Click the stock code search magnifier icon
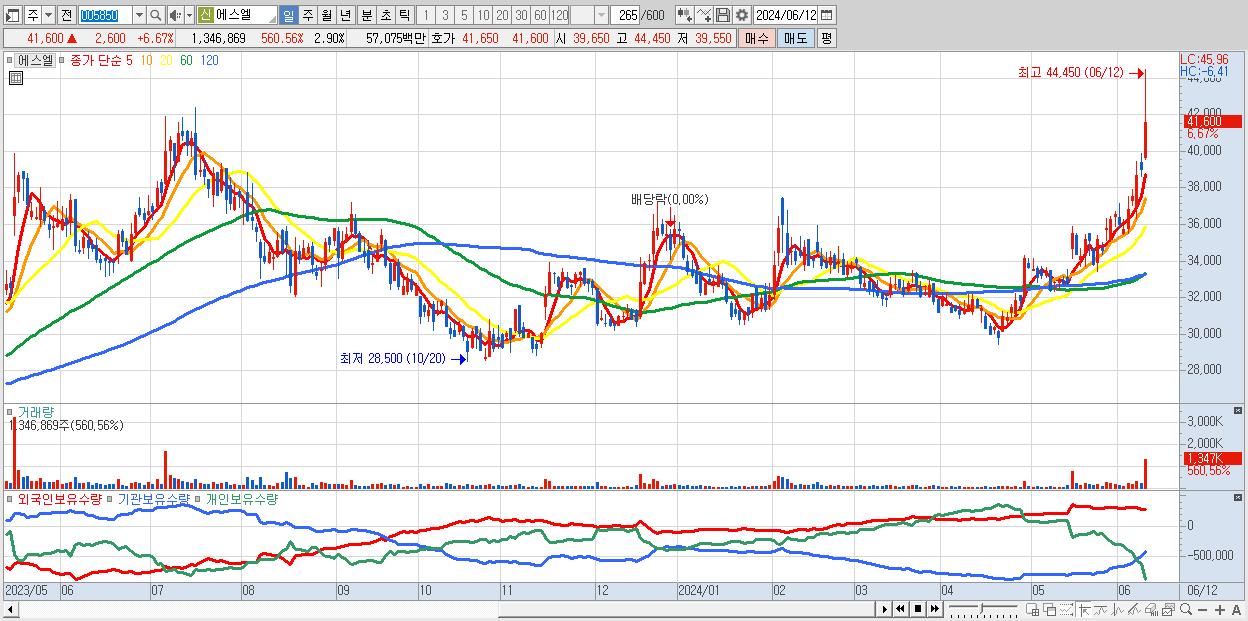The height and width of the screenshot is (621, 1248). [x=156, y=15]
